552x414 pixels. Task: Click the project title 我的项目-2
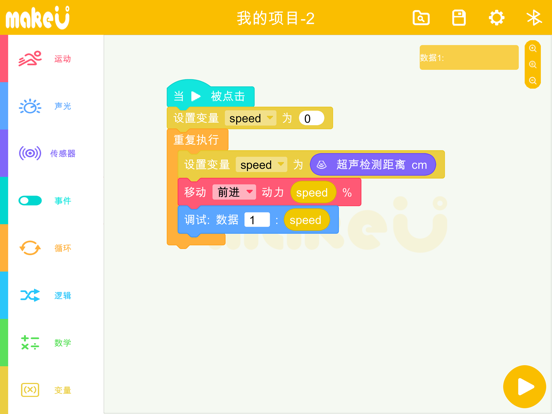pos(276,18)
